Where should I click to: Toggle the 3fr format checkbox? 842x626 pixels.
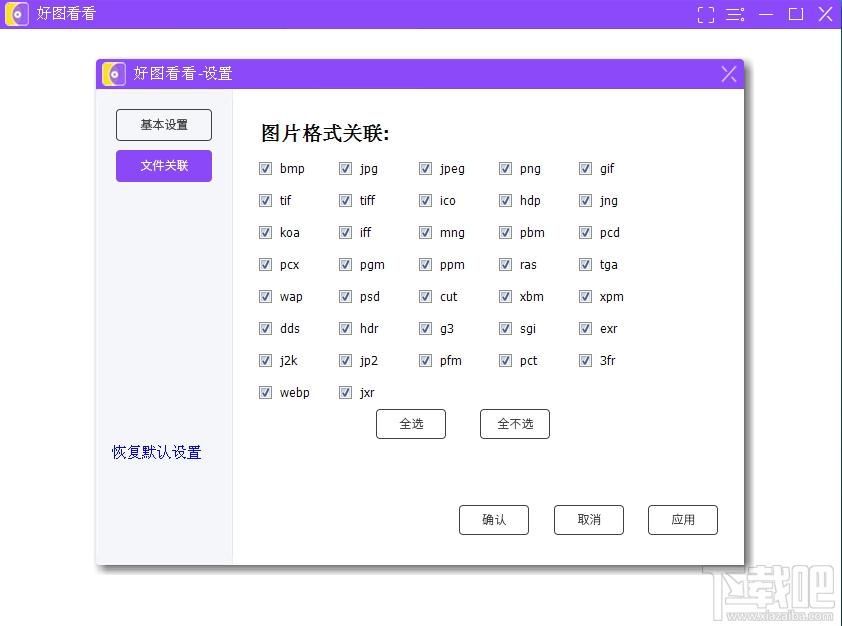[585, 361]
